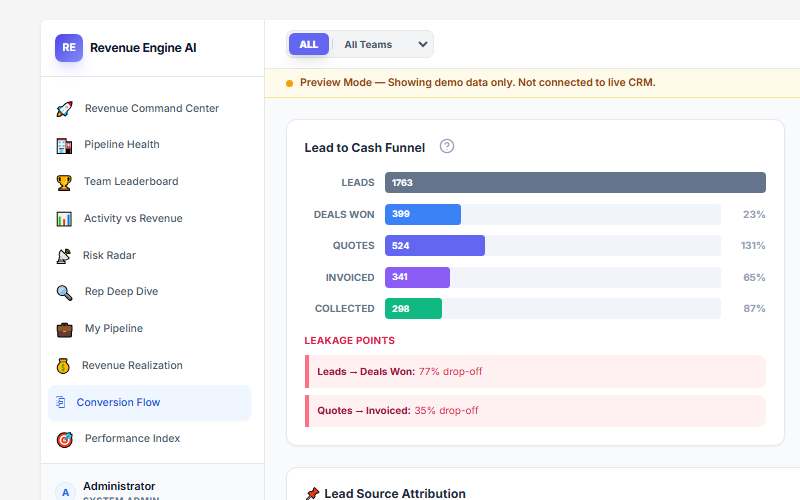Select Rep Deep Dive
Screen dimensions: 800x500
click(x=149, y=292)
